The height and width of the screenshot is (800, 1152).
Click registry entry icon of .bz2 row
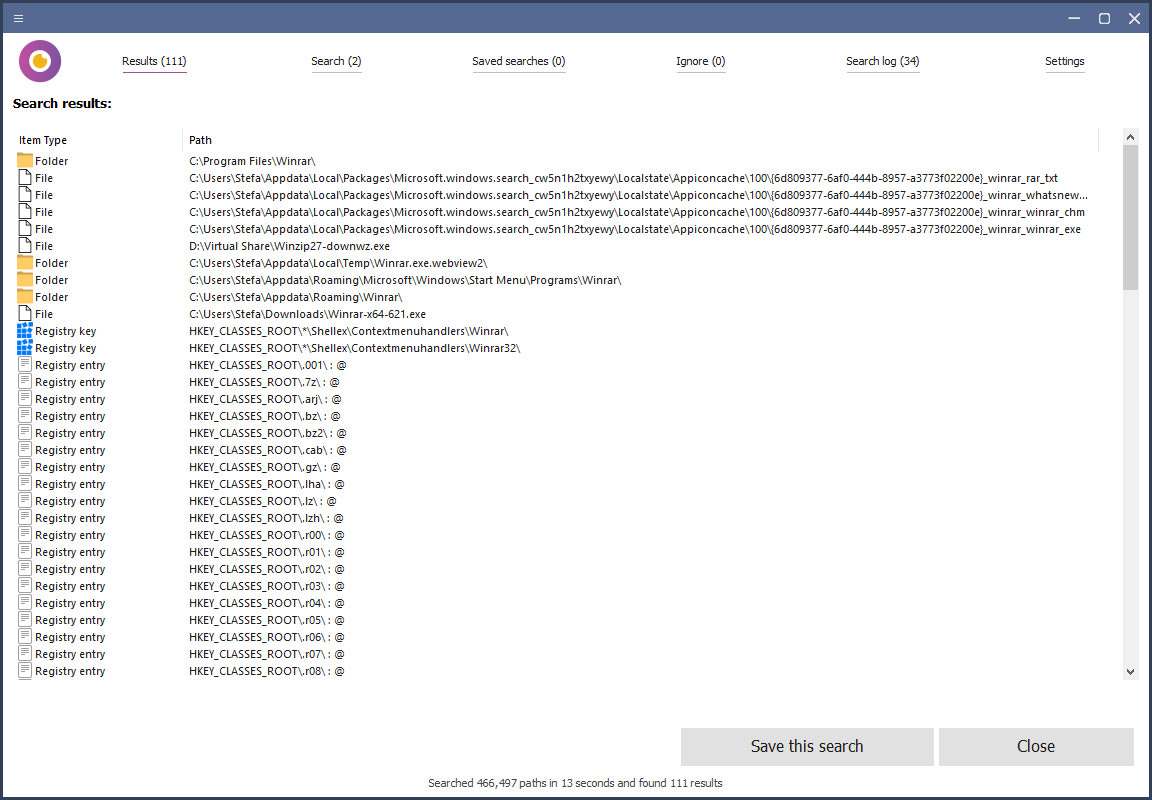25,433
